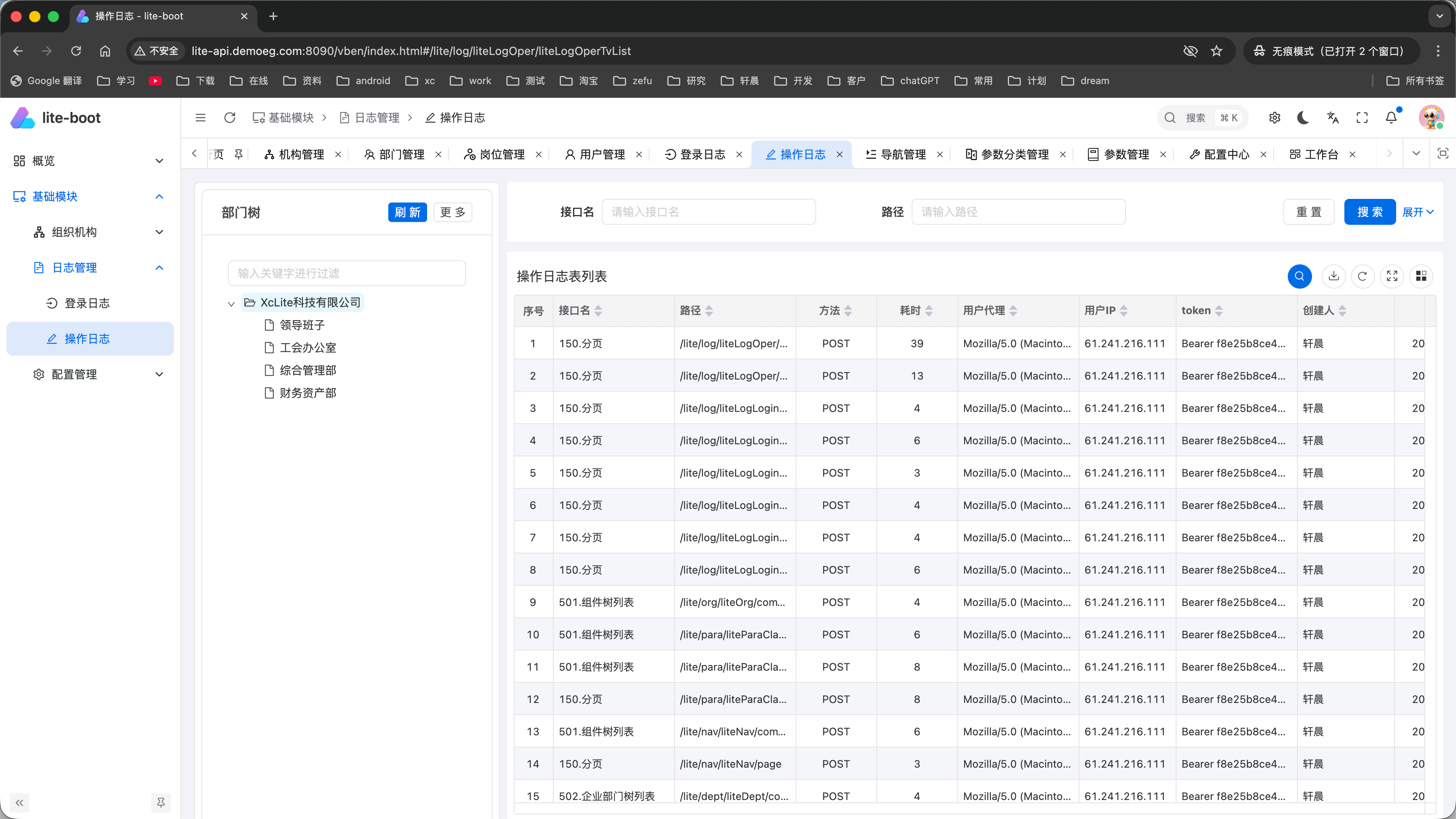Click the 刷新 button in department tree panel
Viewport: 1456px width, 819px height.
pyautogui.click(x=408, y=212)
